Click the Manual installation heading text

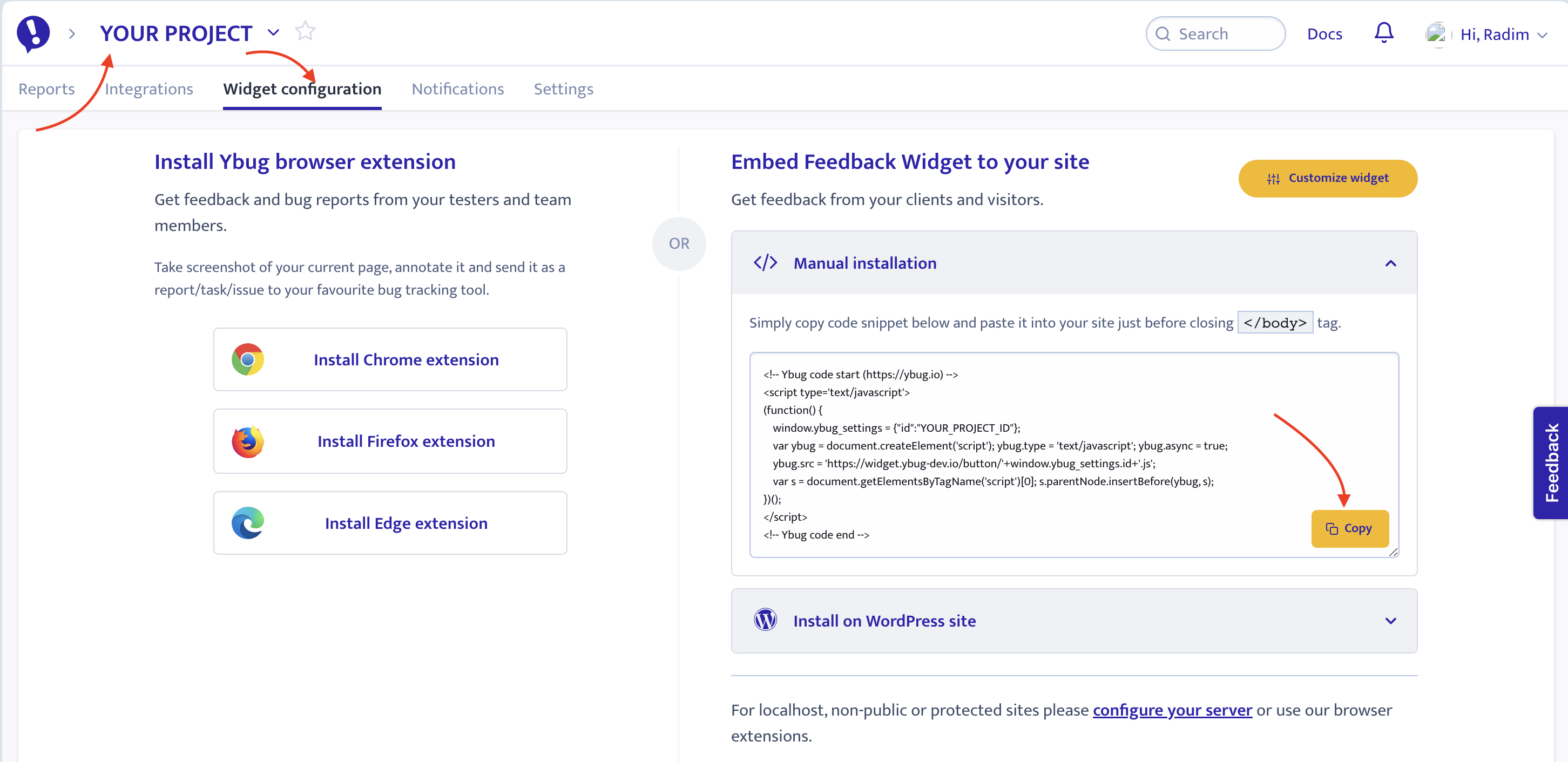tap(865, 263)
